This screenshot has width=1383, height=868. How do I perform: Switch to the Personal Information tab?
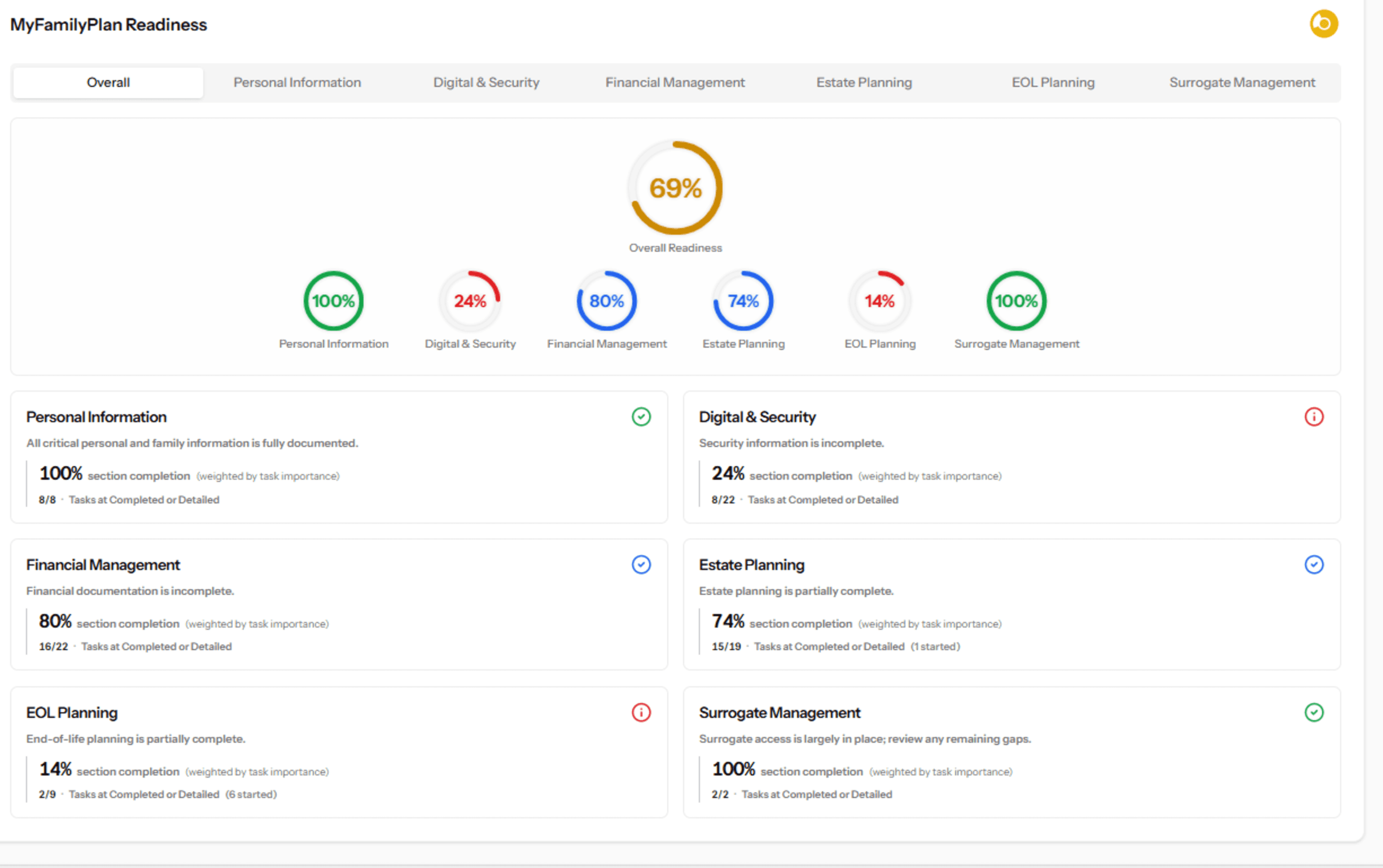297,82
